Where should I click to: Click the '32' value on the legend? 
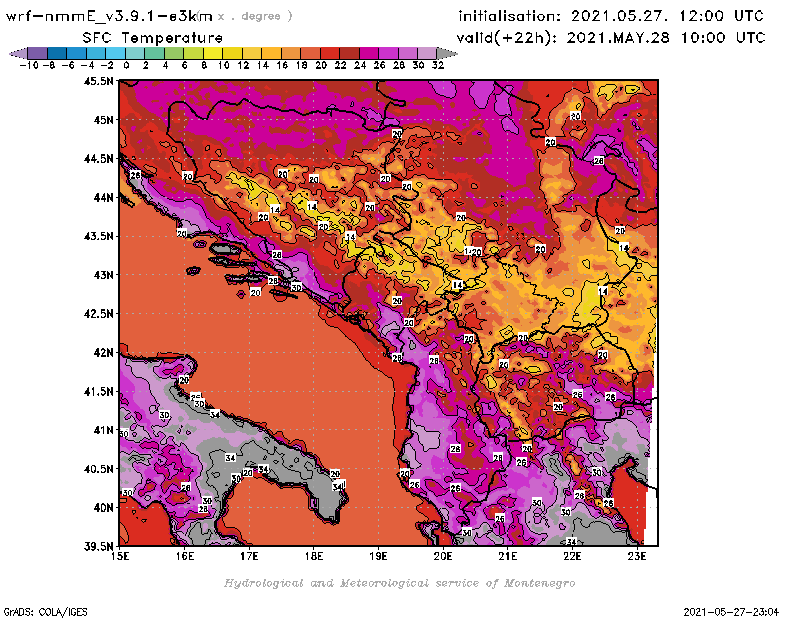pyautogui.click(x=438, y=65)
